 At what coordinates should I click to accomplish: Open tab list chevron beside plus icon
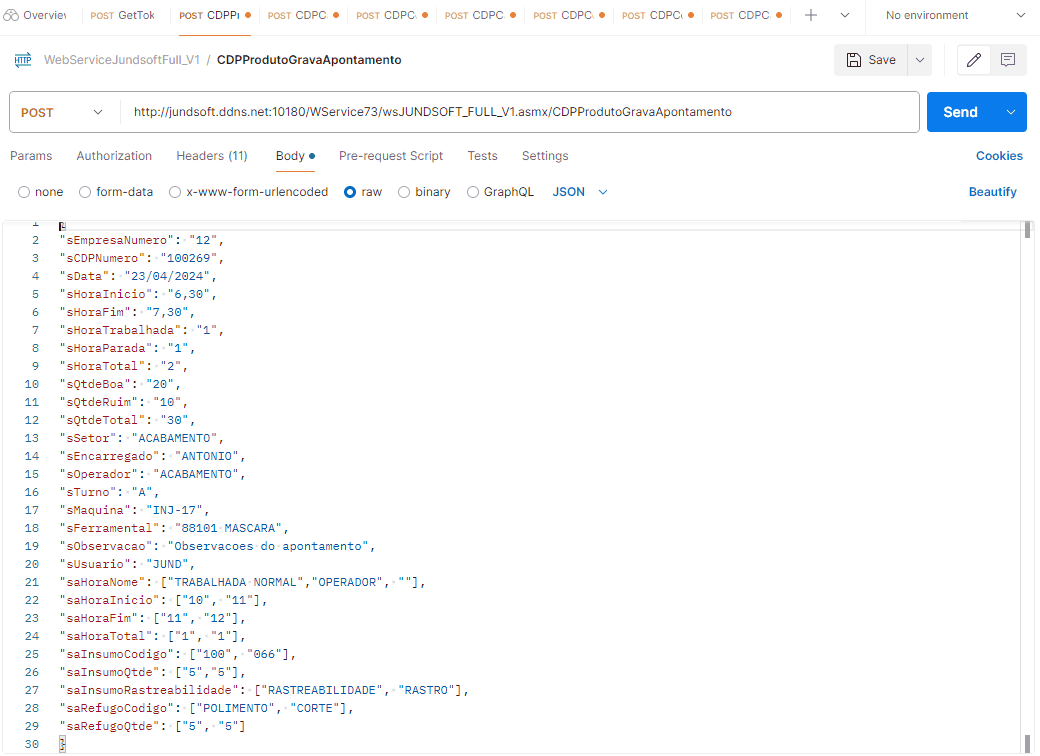pyautogui.click(x=845, y=16)
